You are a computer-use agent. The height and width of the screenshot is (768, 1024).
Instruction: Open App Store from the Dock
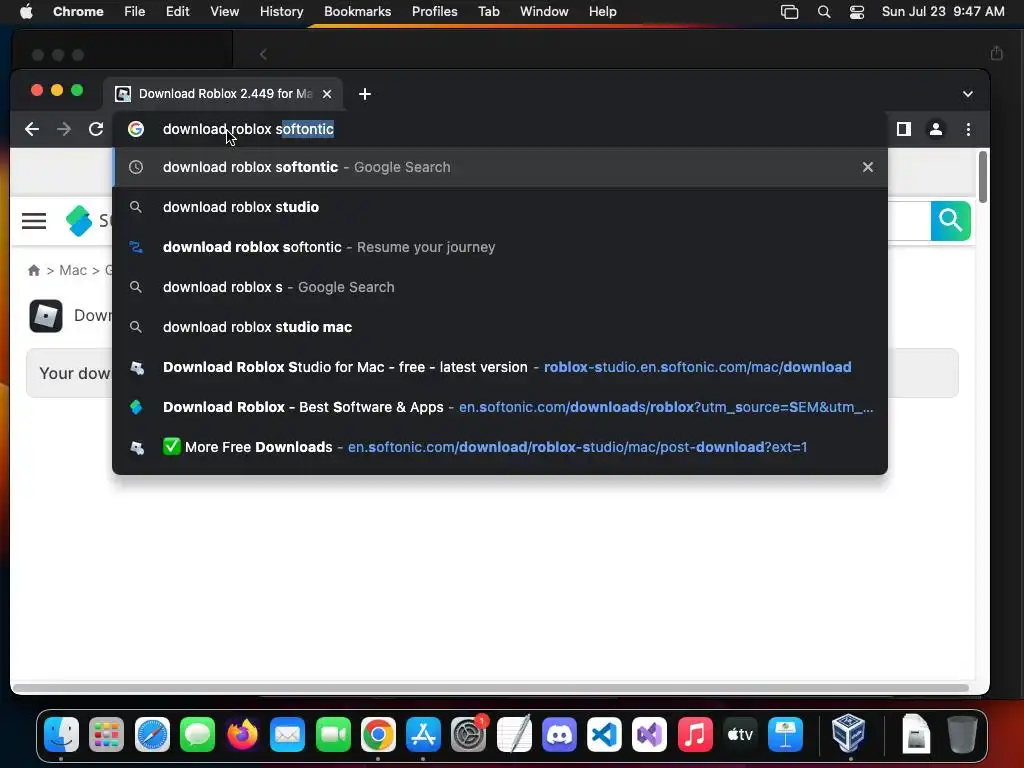point(423,735)
